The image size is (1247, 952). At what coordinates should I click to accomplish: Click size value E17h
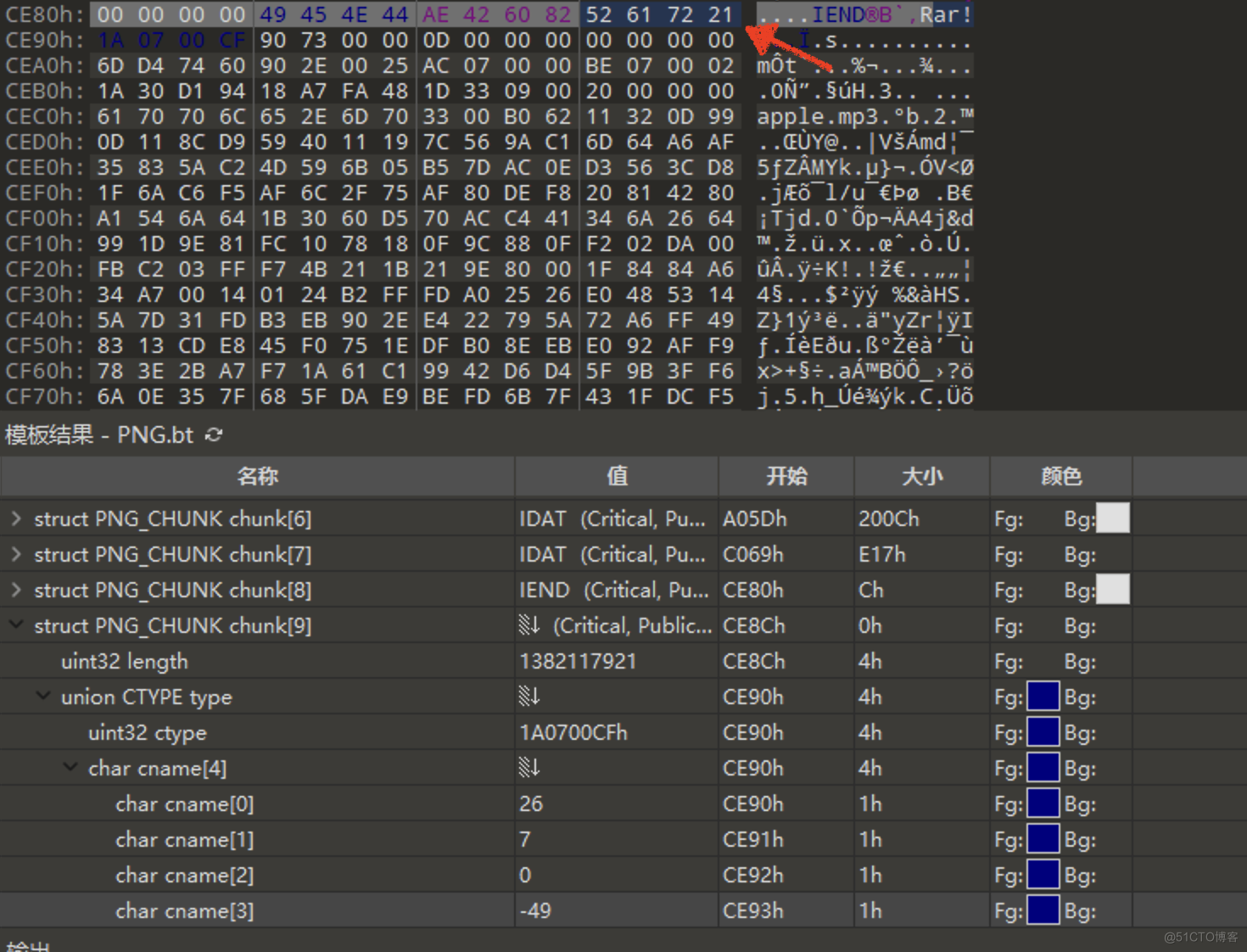882,554
